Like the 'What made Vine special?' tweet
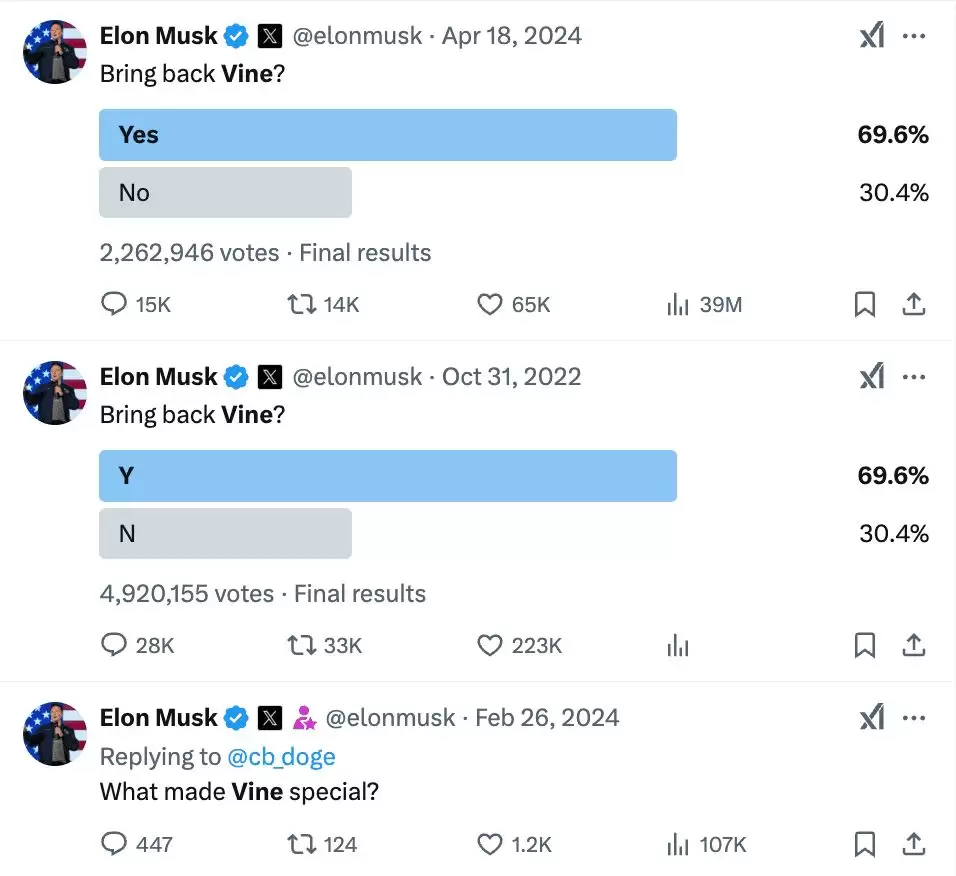The image size is (956, 876). (489, 844)
